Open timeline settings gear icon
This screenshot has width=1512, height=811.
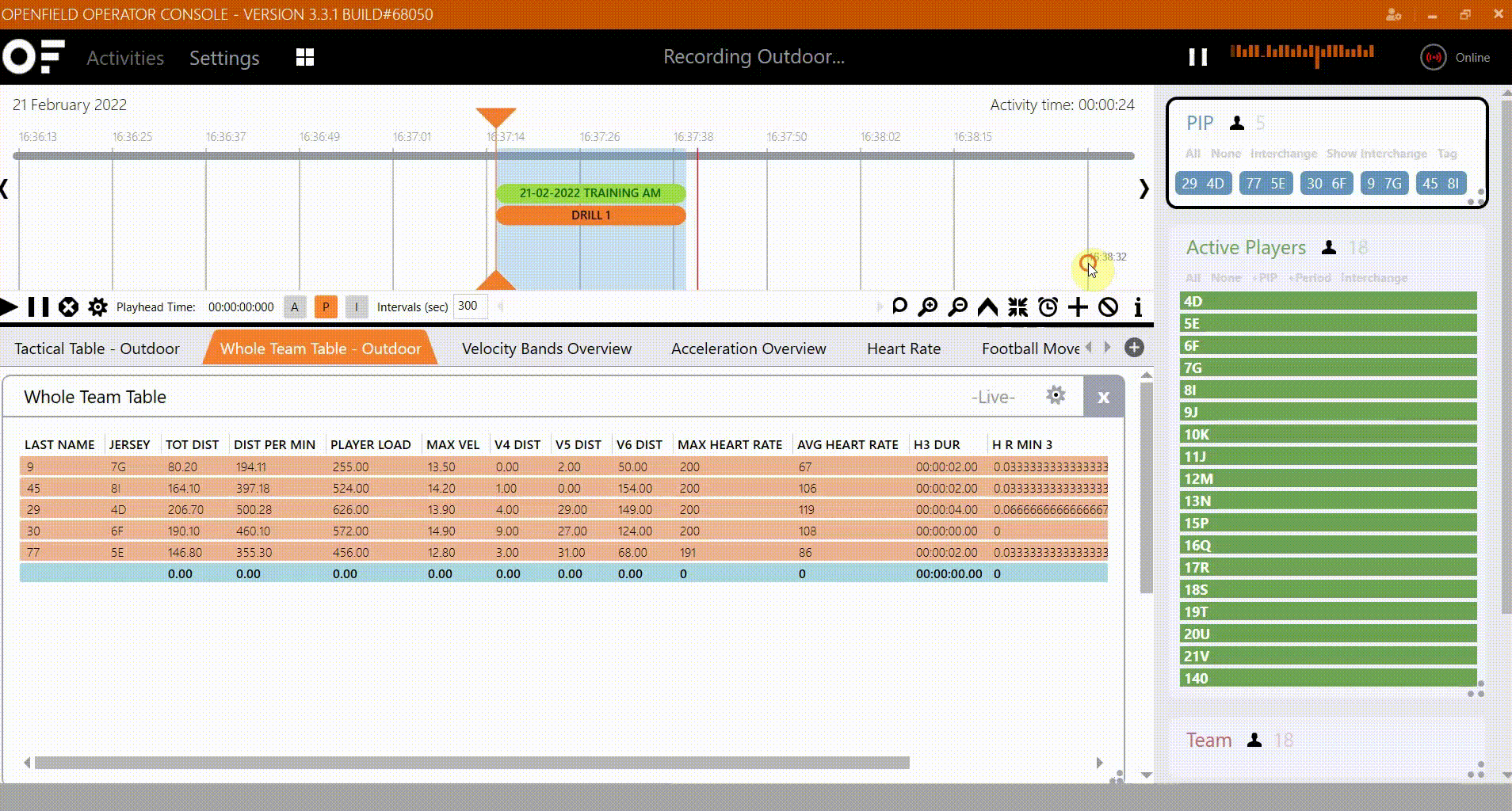[97, 307]
